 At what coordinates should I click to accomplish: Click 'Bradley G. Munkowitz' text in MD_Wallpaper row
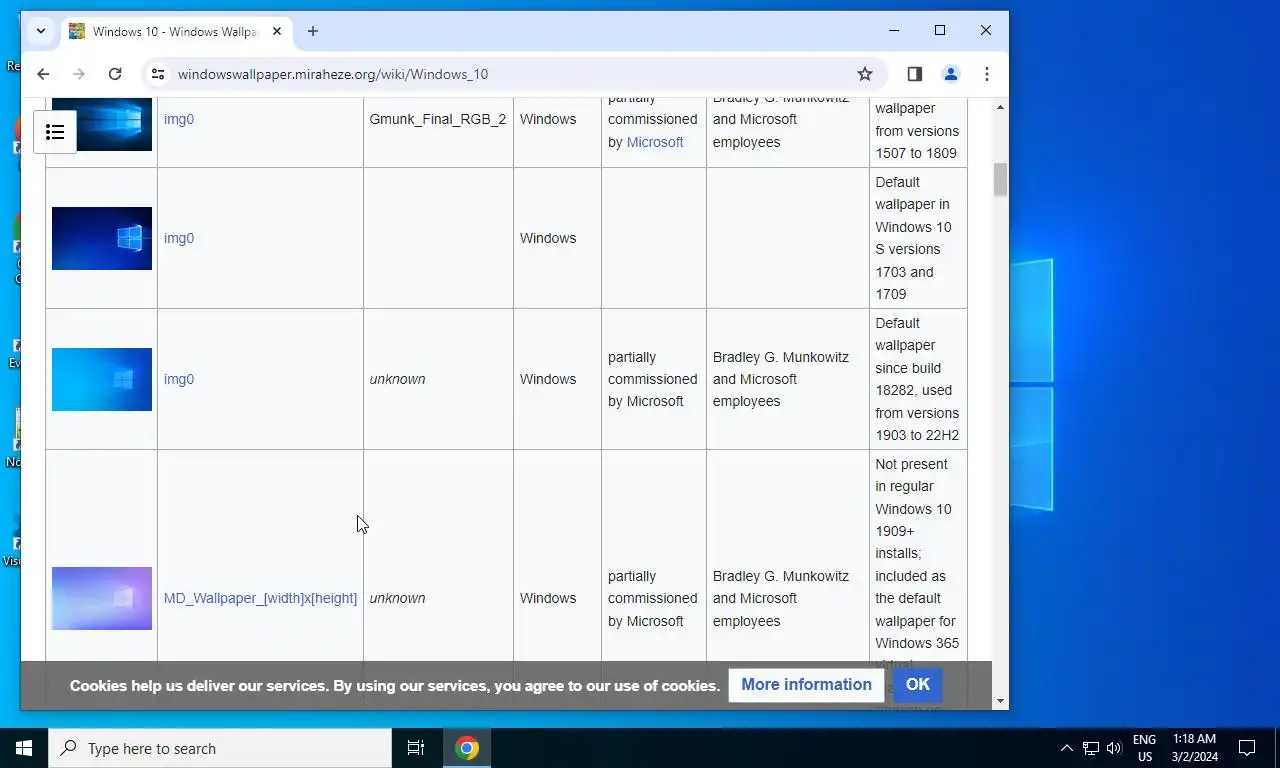coord(781,576)
